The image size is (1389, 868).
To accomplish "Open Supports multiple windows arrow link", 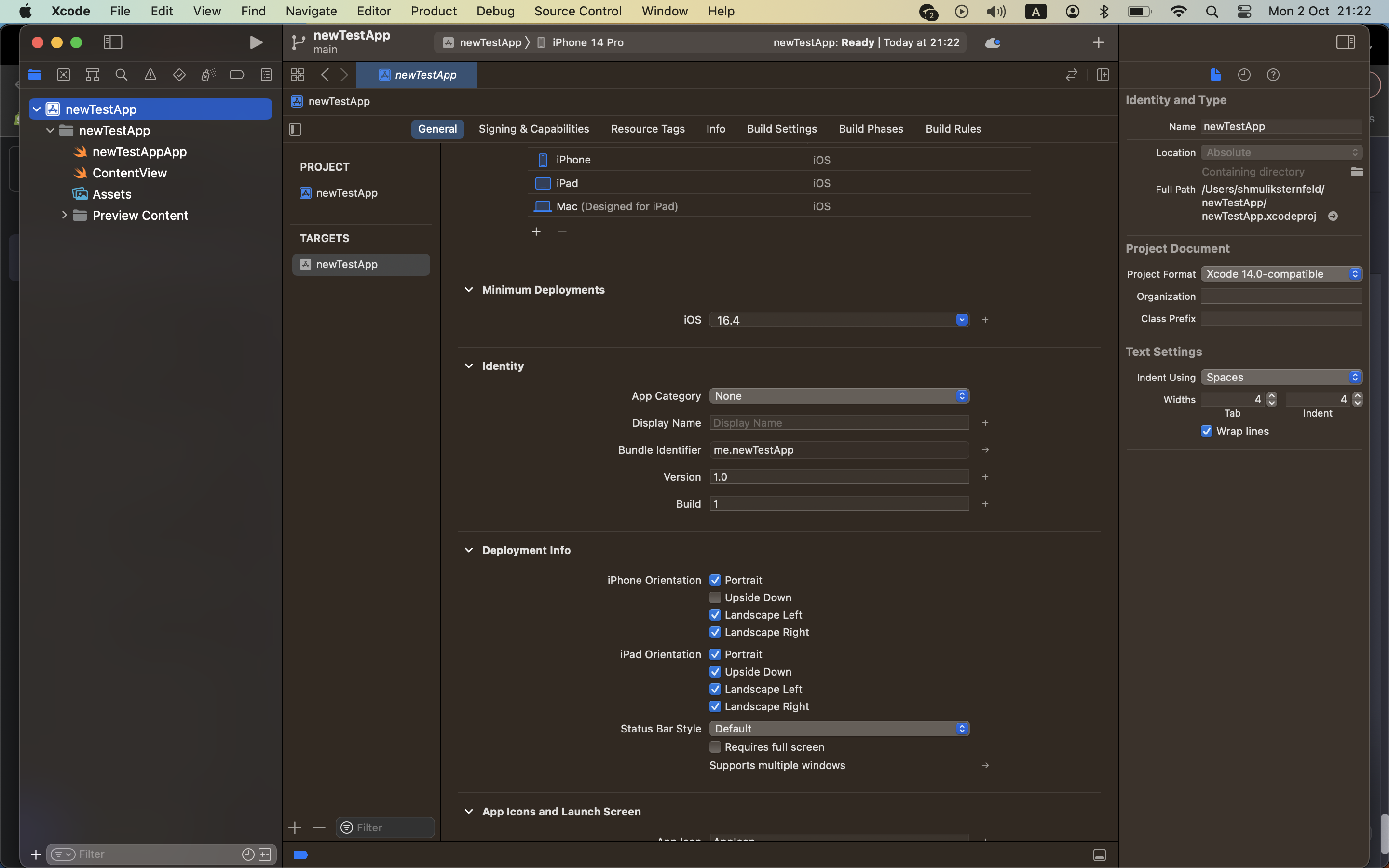I will [985, 765].
